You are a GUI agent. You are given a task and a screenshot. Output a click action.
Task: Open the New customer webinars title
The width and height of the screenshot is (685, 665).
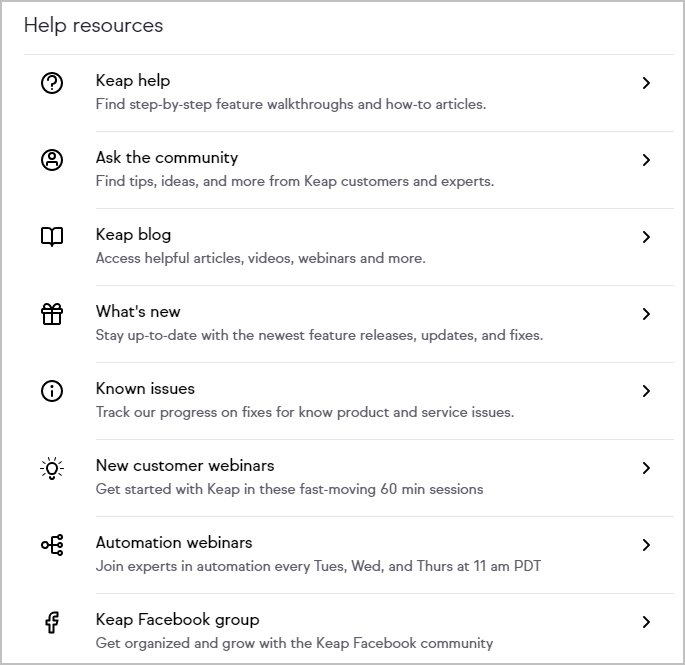point(184,466)
